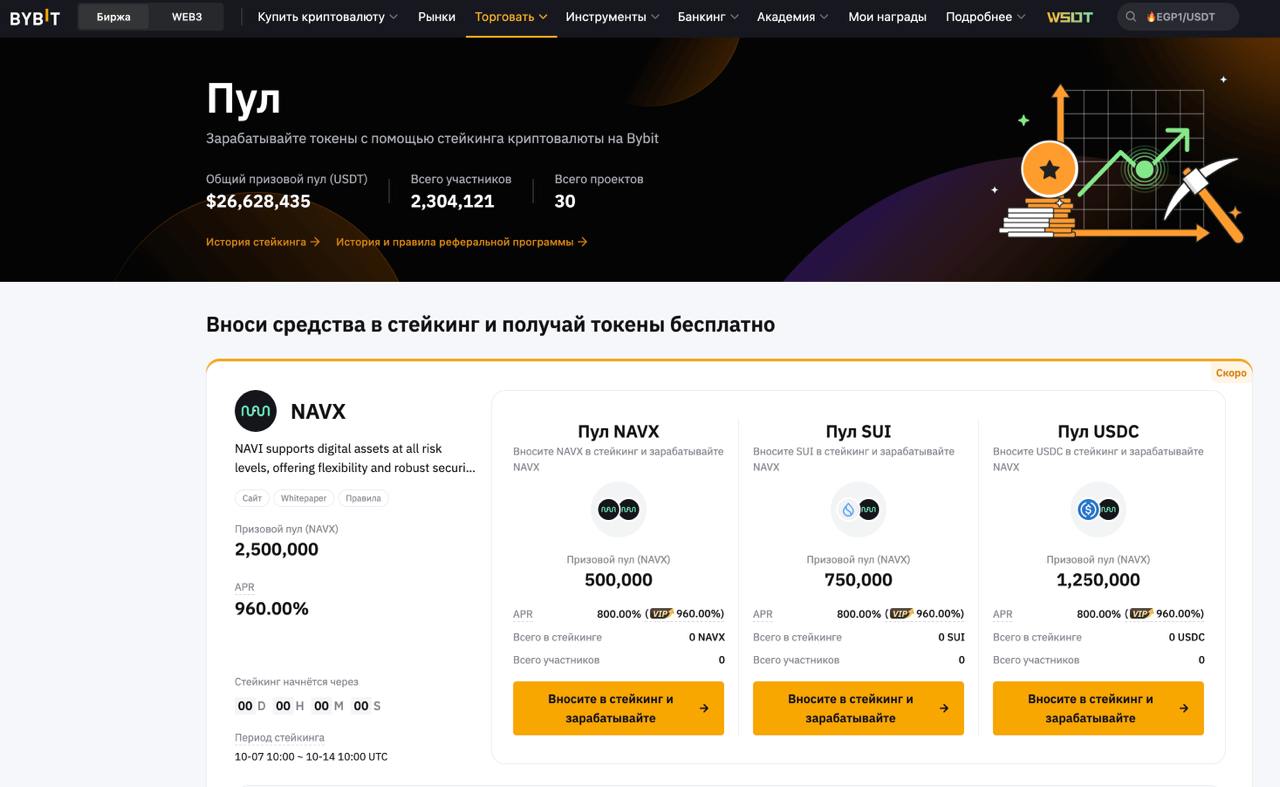Click the WSOT logo in navigation

1069,17
